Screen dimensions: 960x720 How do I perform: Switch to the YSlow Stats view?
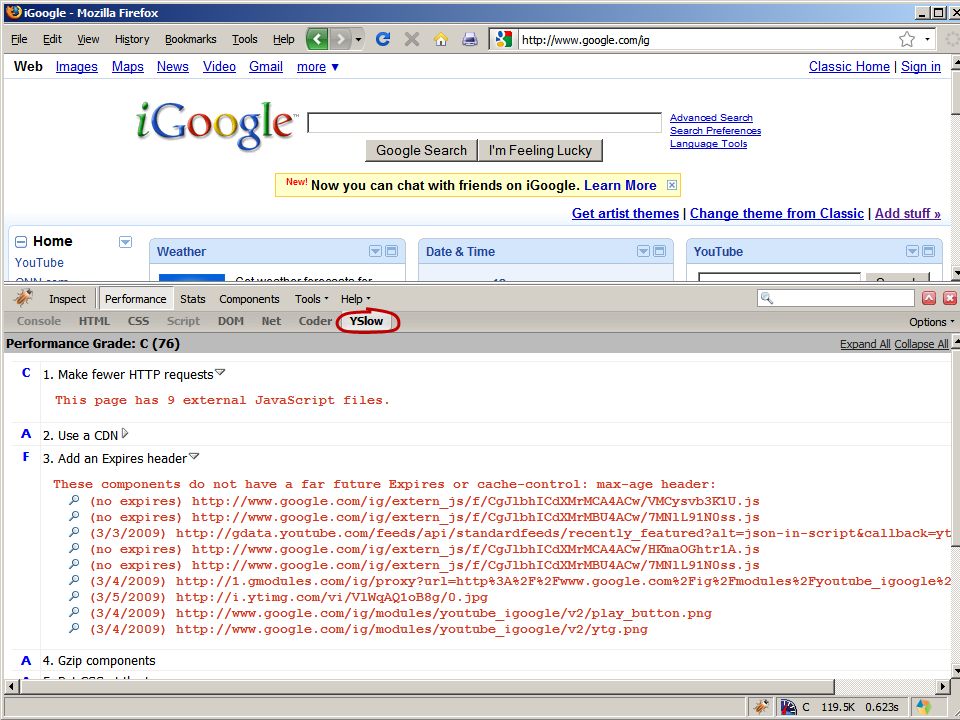click(x=192, y=299)
